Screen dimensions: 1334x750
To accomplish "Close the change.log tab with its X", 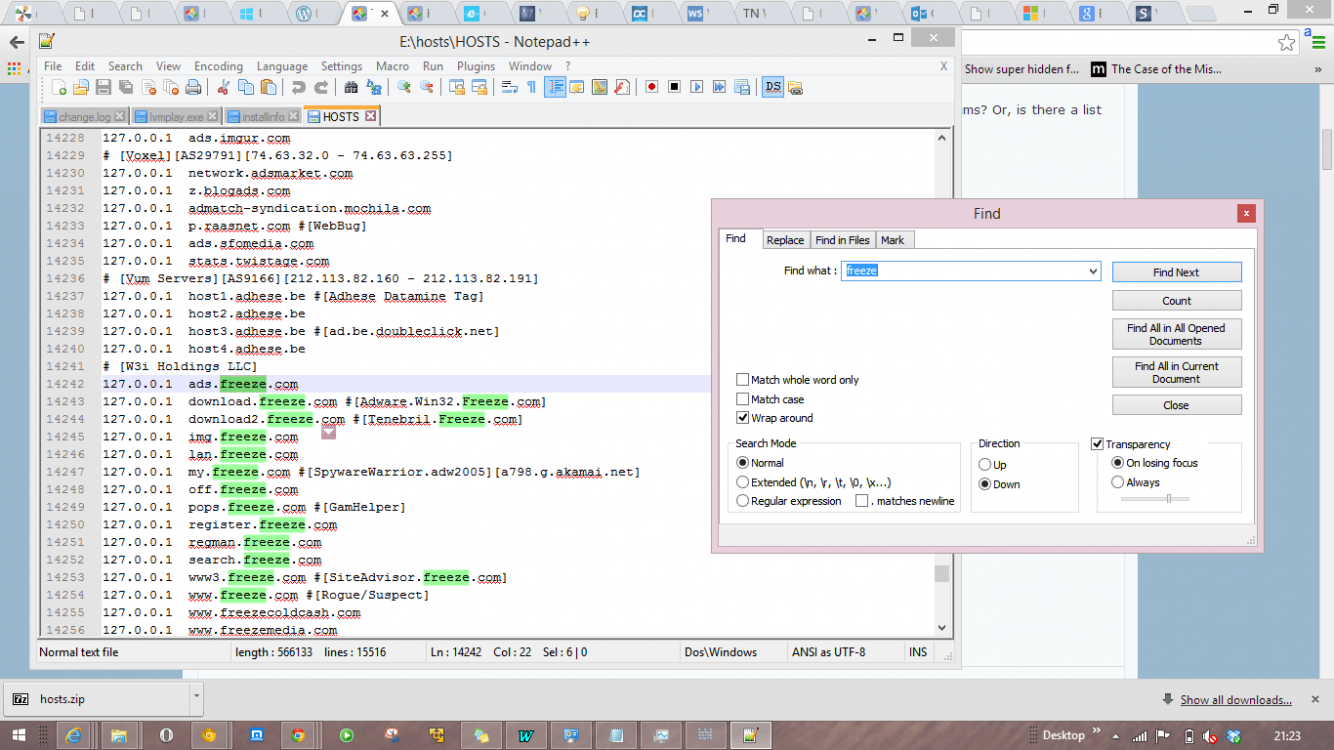I will [x=120, y=117].
